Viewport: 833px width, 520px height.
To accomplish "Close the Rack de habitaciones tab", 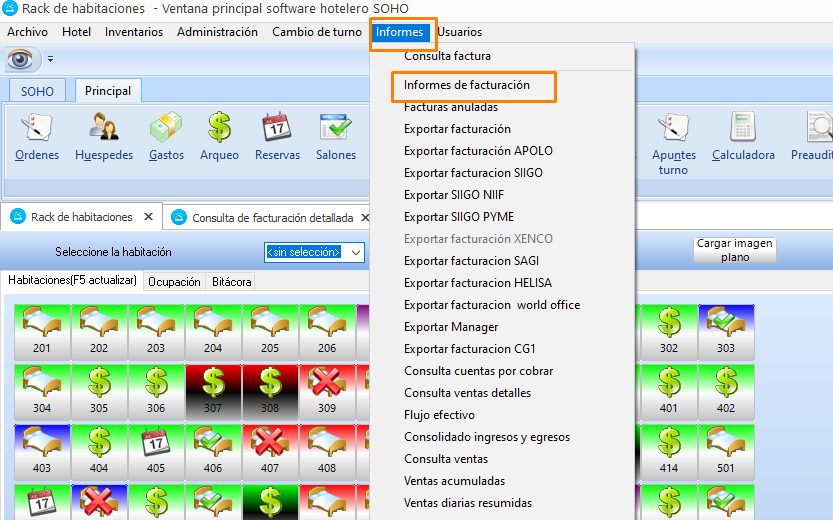I will point(148,216).
